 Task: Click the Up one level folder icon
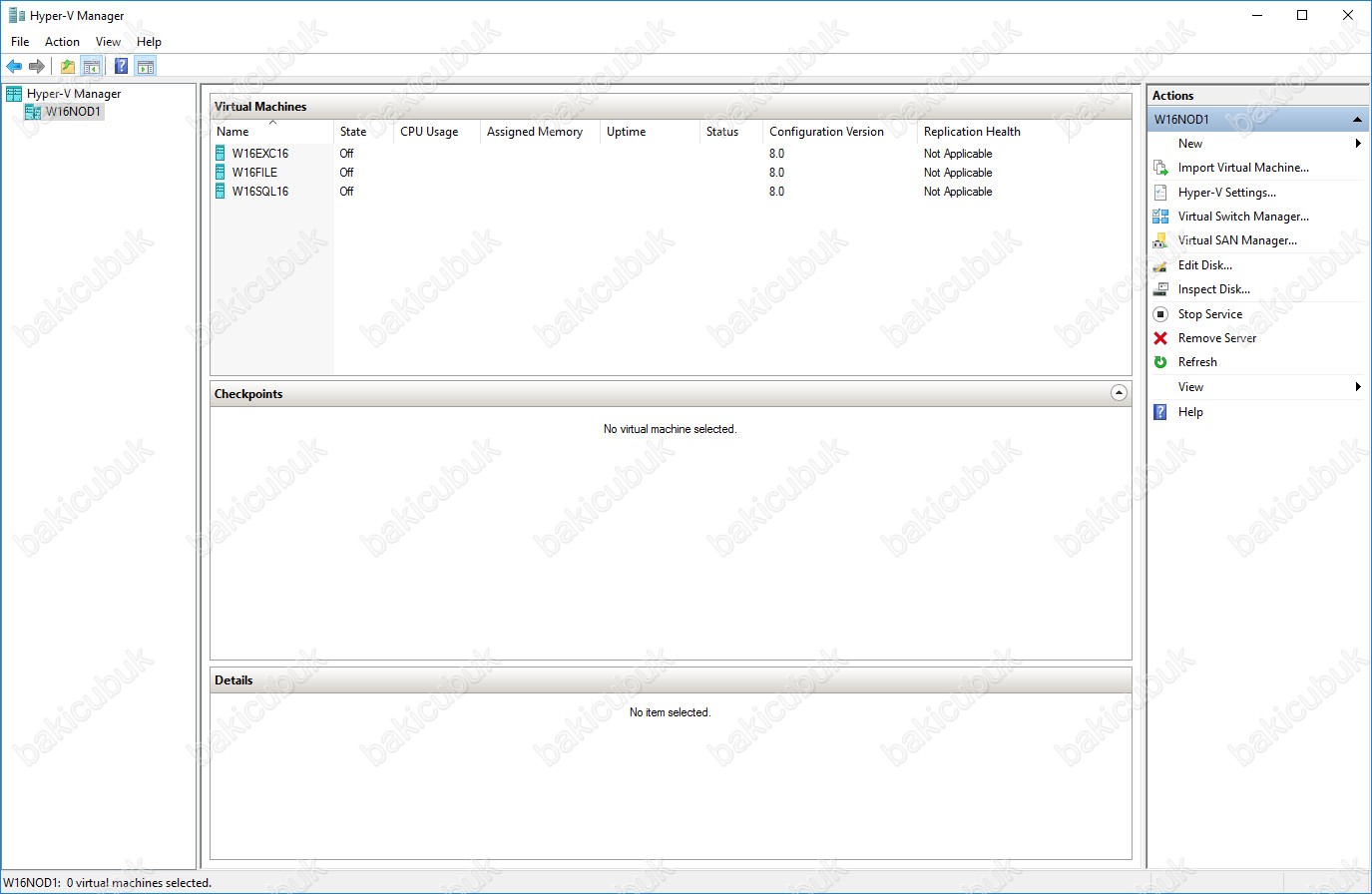click(x=67, y=67)
